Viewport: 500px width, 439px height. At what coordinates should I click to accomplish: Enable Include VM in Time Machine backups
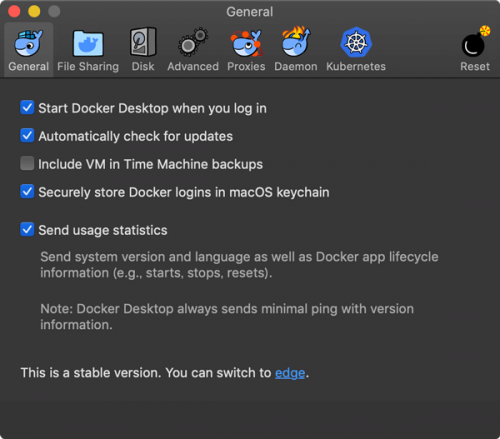(27, 164)
